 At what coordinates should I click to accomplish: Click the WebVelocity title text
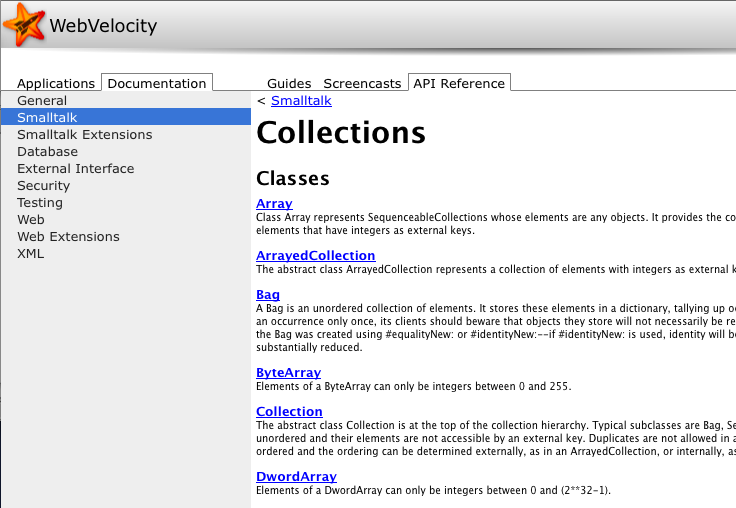coord(103,25)
